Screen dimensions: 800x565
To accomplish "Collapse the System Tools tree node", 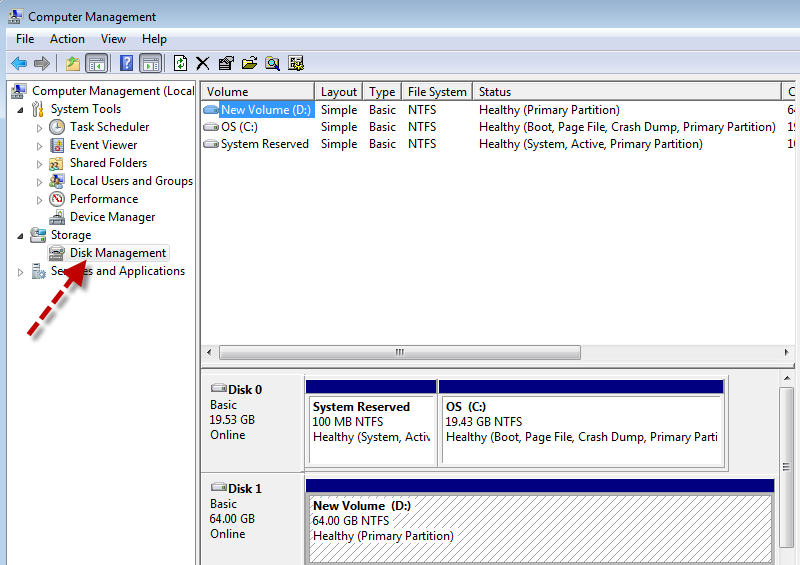I will click(x=22, y=109).
